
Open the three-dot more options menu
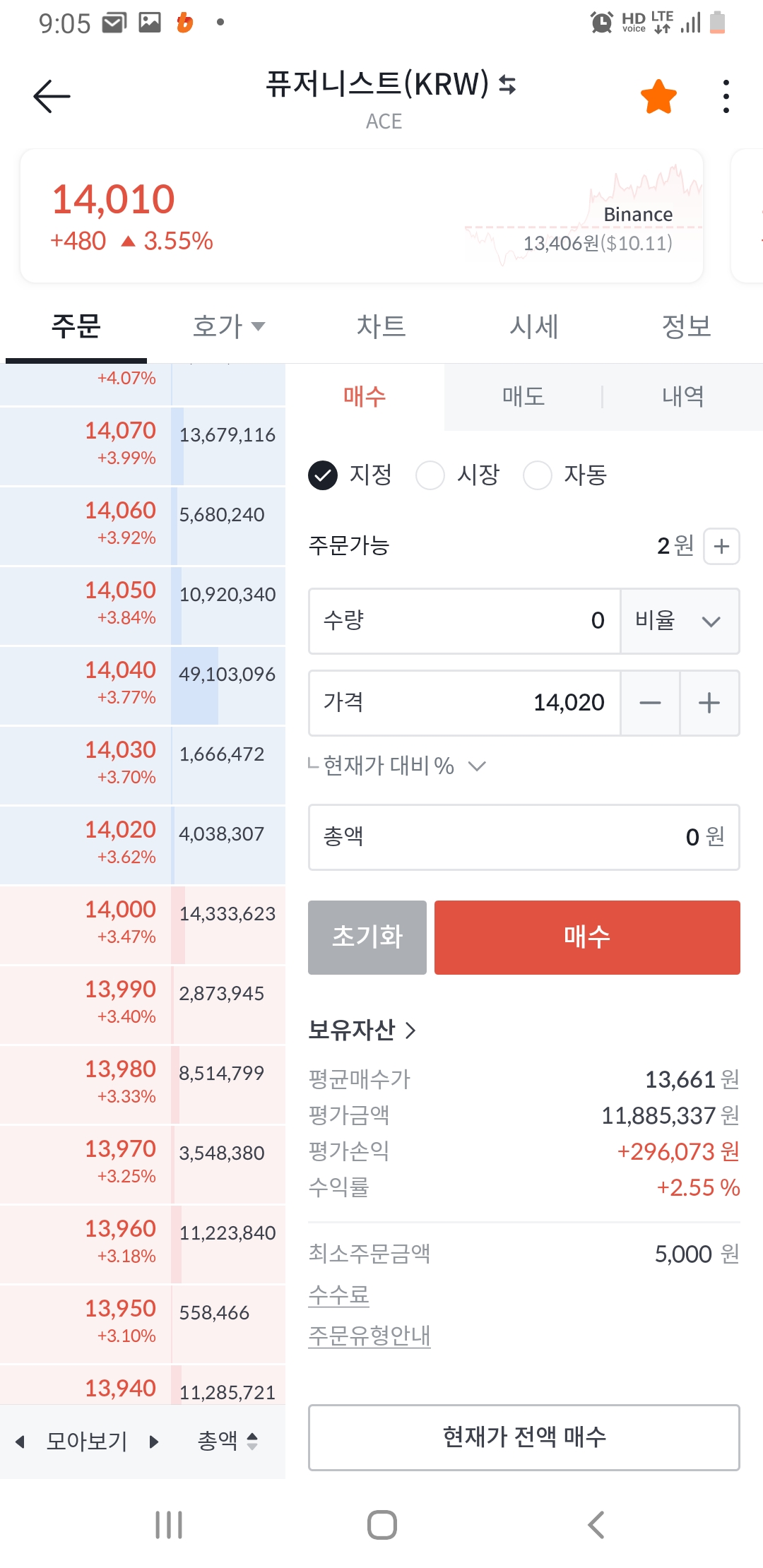point(726,97)
